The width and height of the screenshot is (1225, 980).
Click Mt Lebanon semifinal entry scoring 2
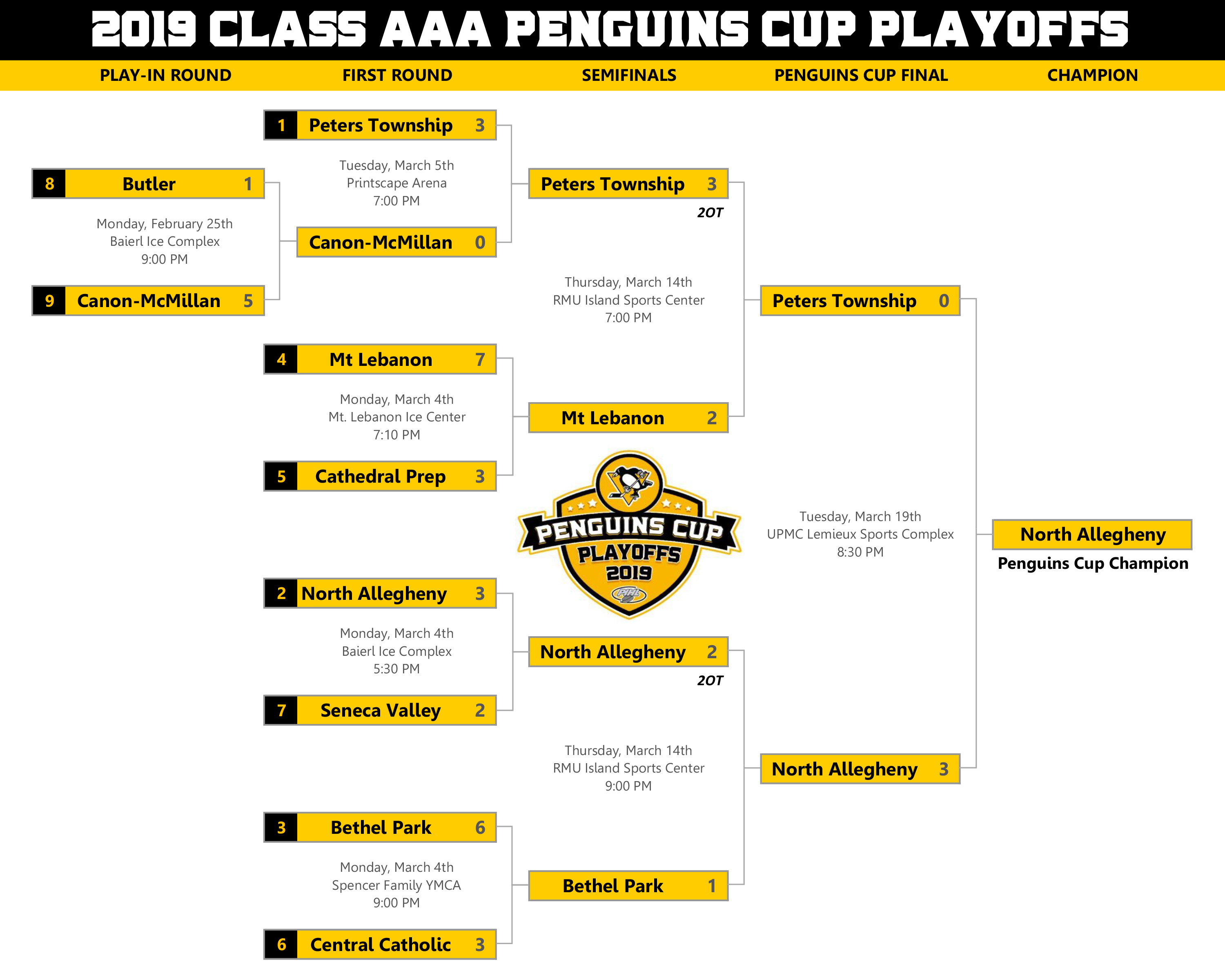628,418
